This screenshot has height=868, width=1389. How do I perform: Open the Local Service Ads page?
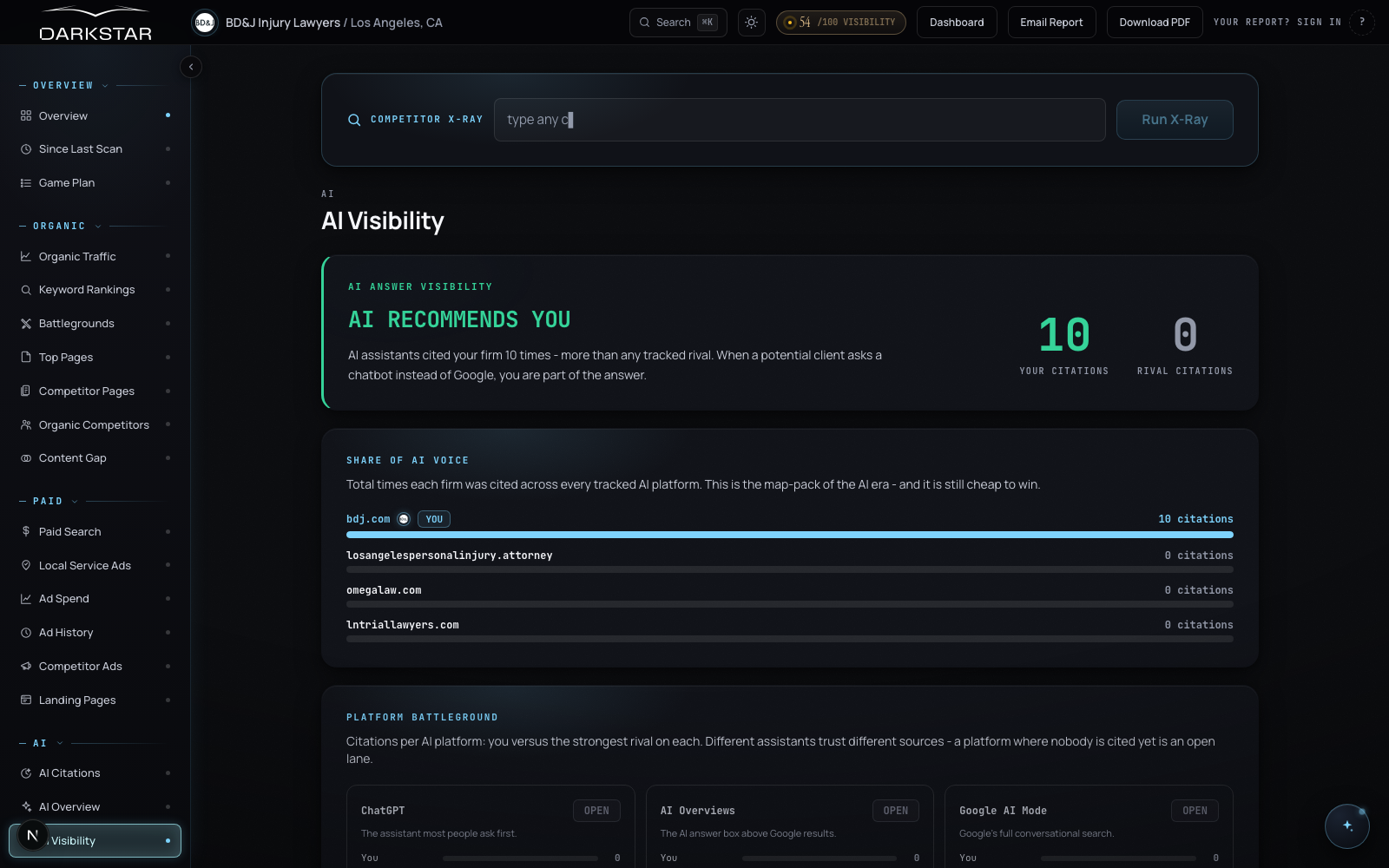pyautogui.click(x=95, y=565)
